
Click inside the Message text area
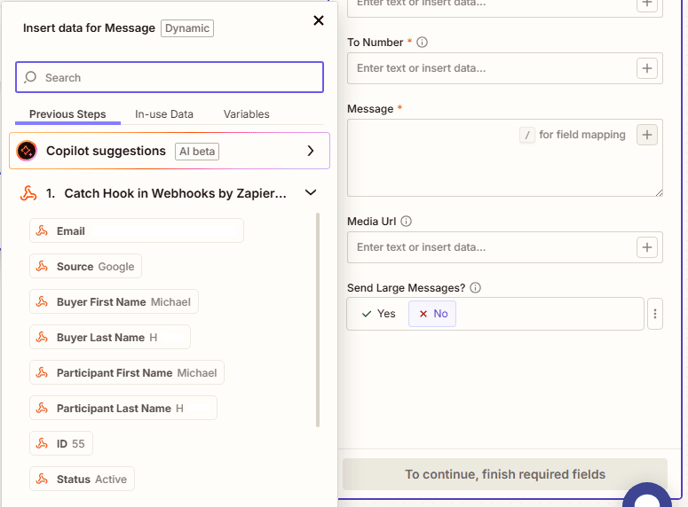505,158
